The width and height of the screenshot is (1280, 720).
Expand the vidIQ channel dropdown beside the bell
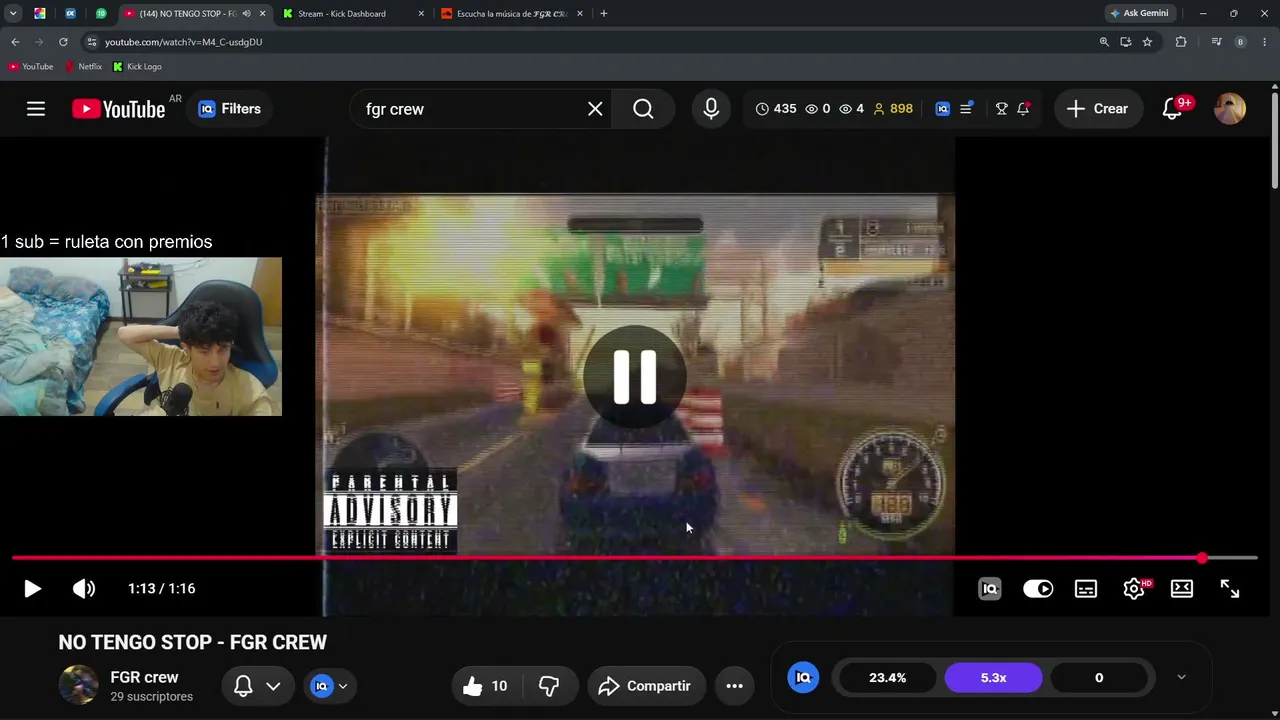pyautogui.click(x=330, y=686)
